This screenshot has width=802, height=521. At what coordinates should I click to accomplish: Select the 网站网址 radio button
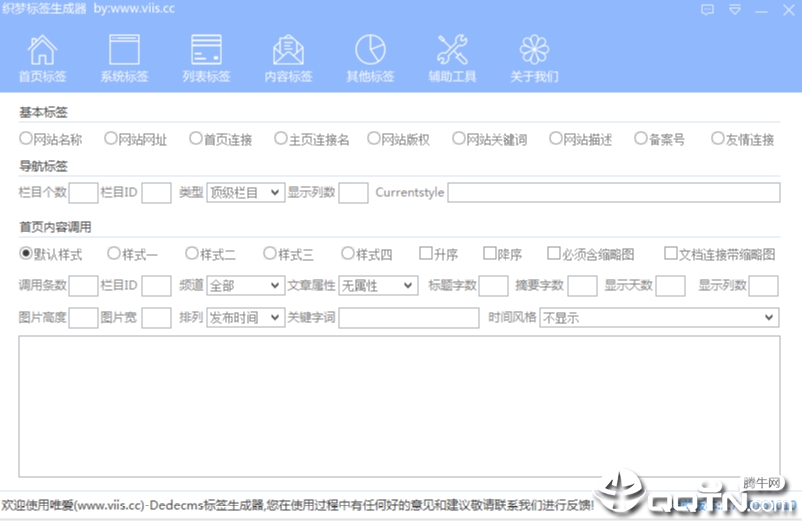tap(110, 138)
